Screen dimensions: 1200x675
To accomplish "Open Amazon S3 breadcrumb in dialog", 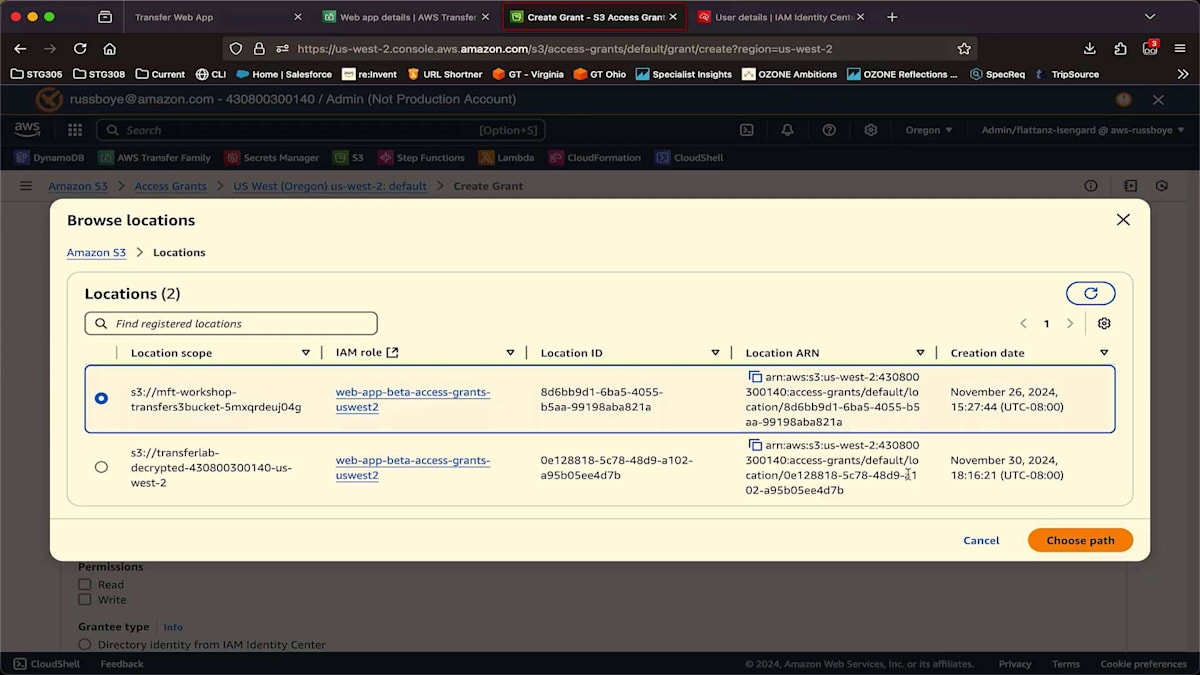I will pyautogui.click(x=96, y=253).
